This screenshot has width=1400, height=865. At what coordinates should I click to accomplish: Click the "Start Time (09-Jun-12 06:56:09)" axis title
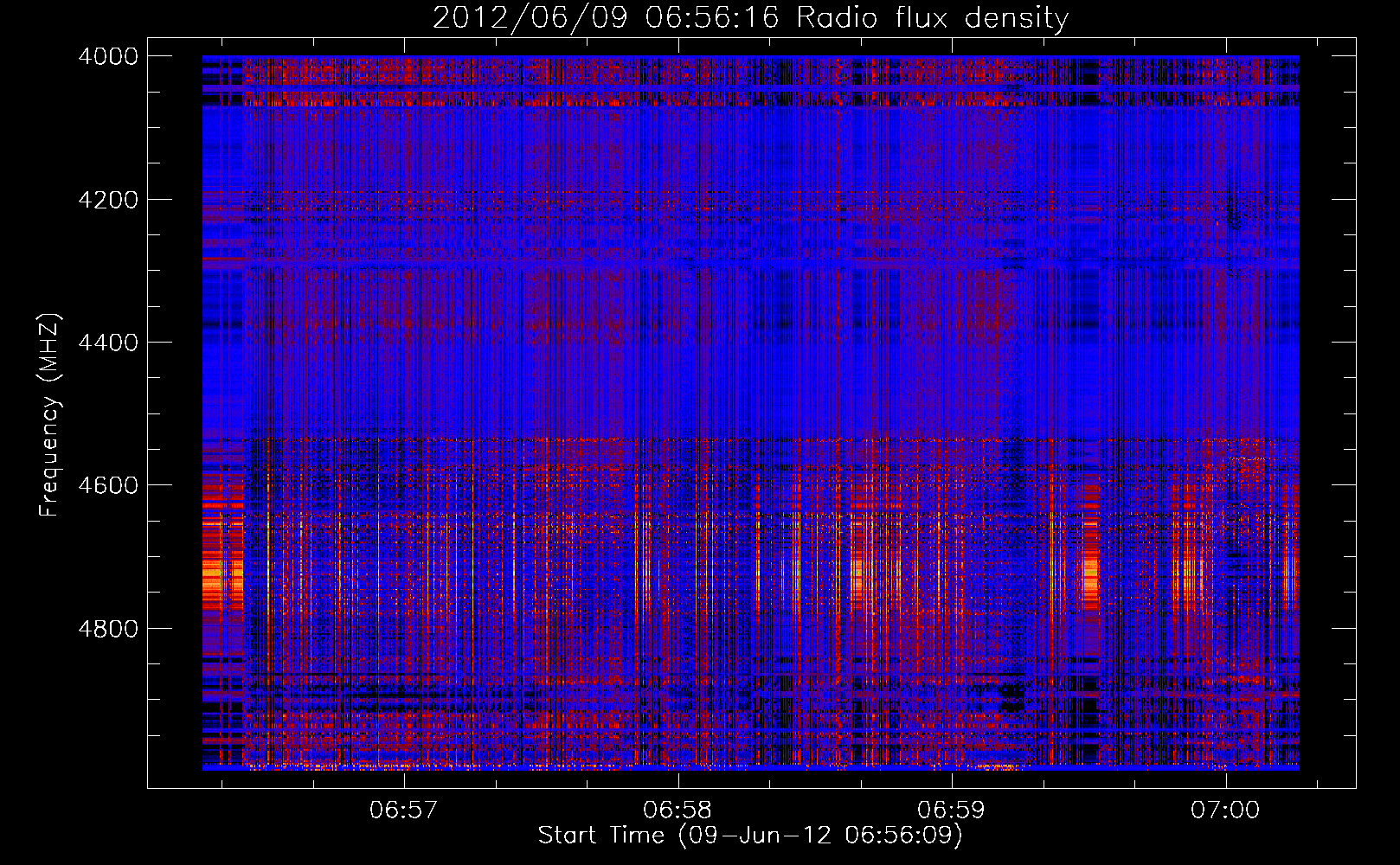[x=750, y=836]
